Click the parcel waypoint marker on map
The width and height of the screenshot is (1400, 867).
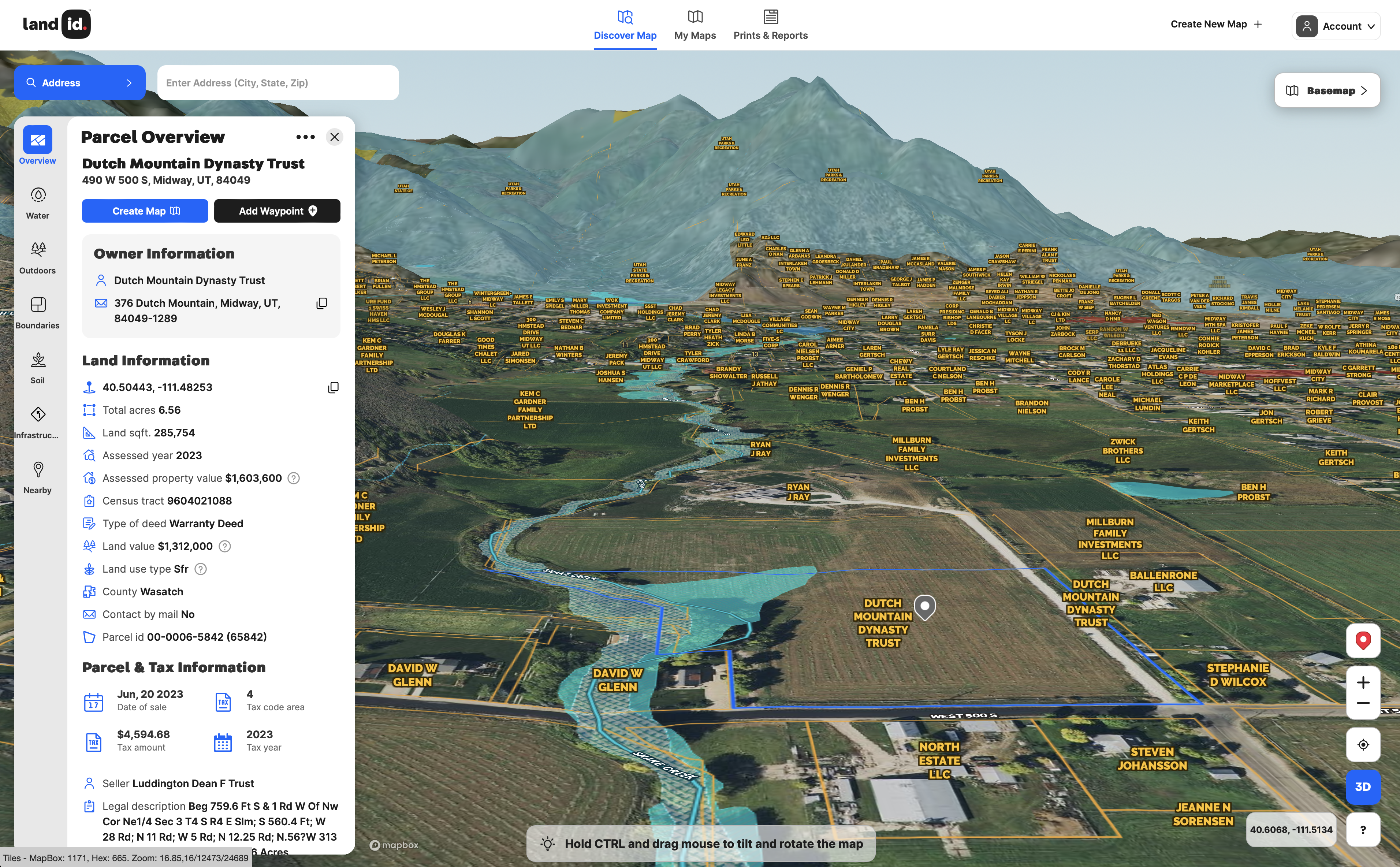pos(924,608)
